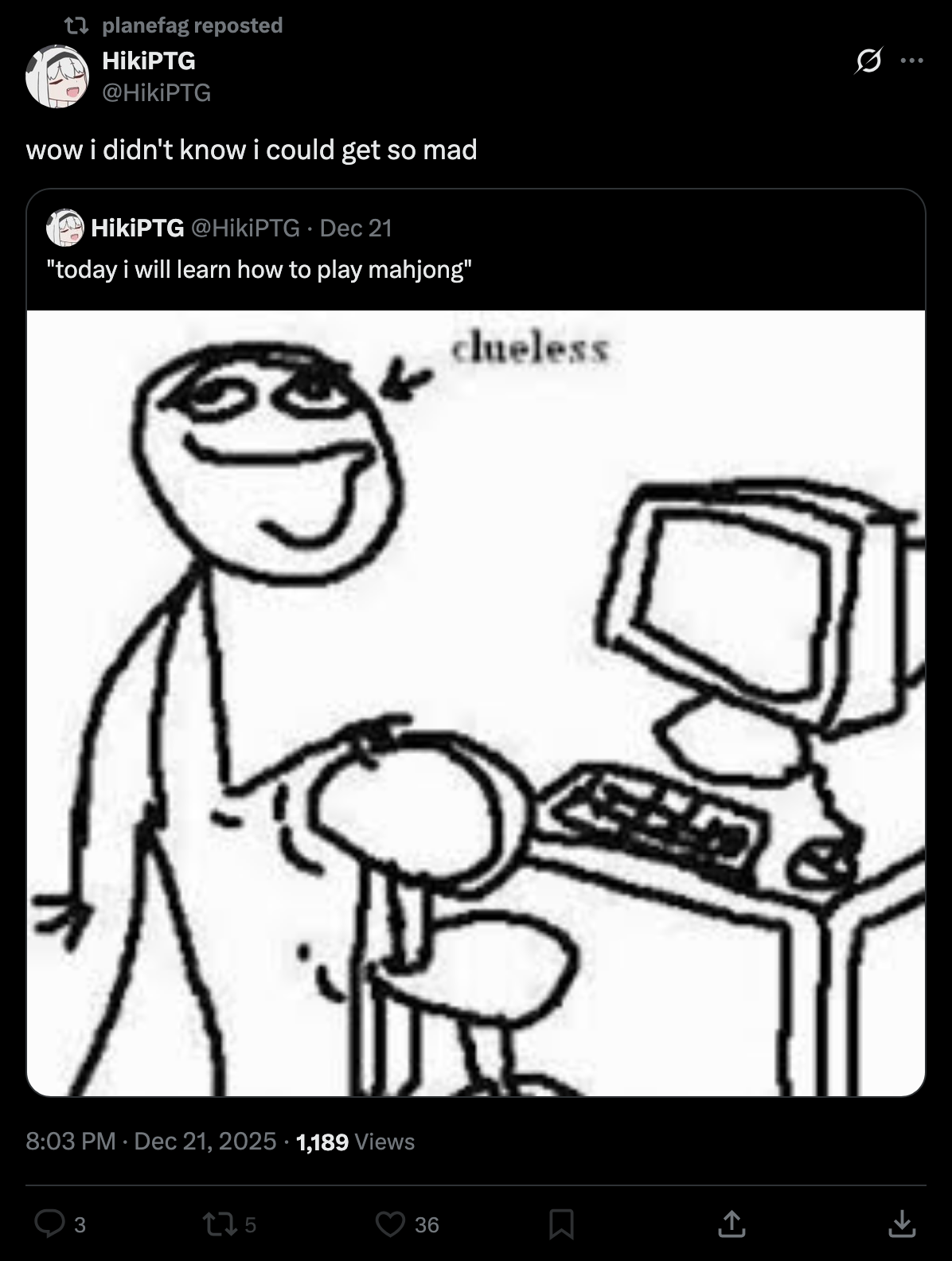This screenshot has height=1261, width=952.
Task: Like the post with heart icon
Action: (390, 1224)
